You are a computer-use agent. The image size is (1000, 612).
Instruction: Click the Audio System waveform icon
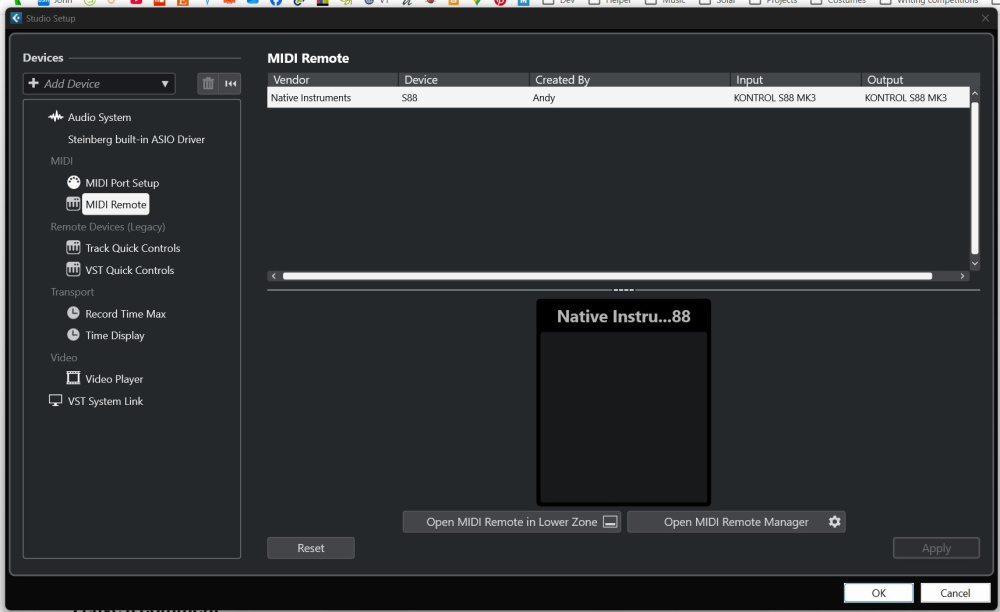[56, 117]
